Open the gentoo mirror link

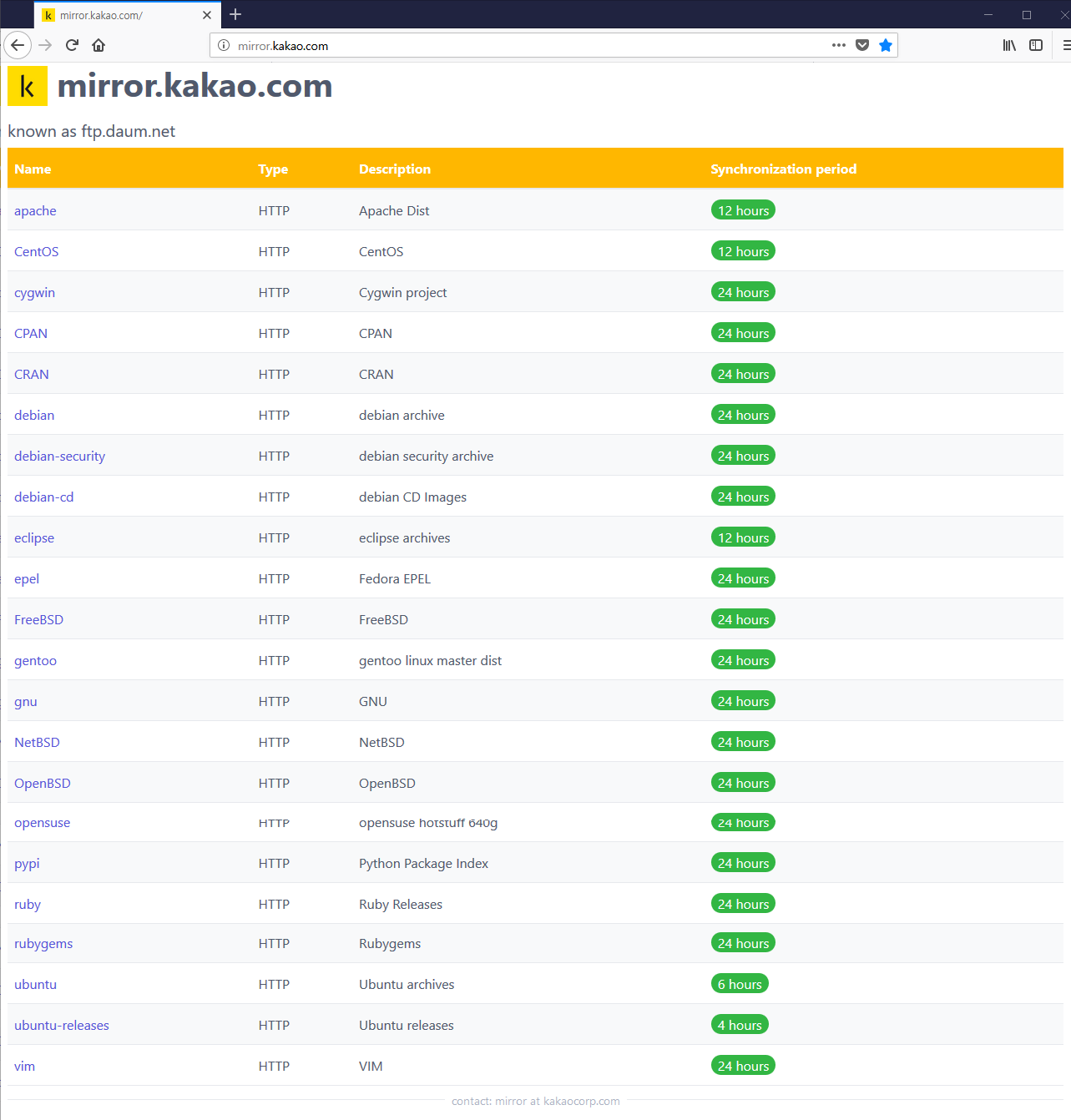point(35,660)
